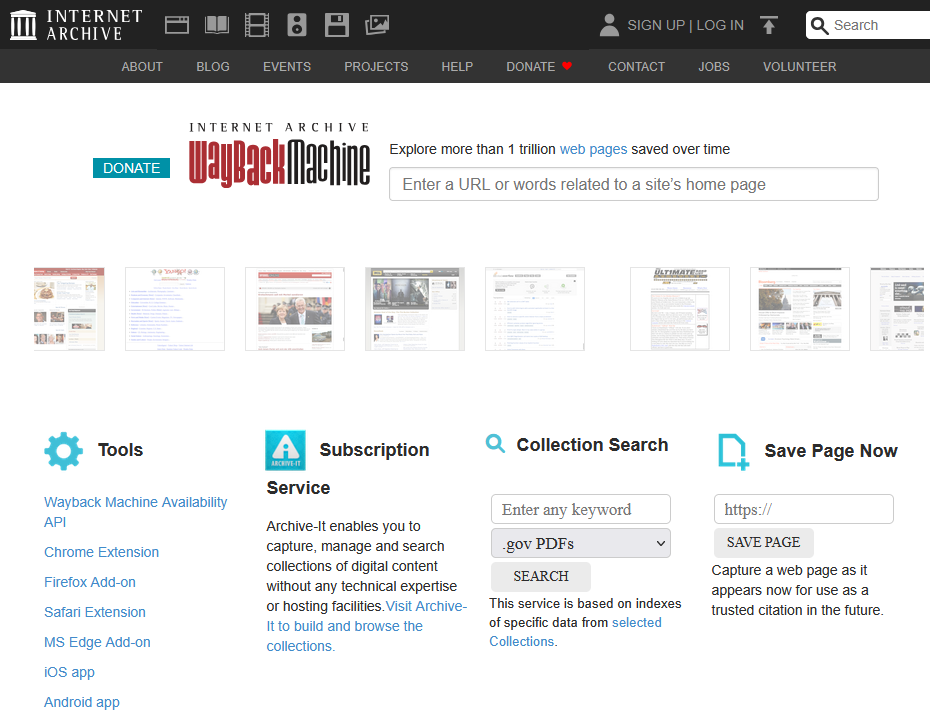The image size is (930, 712).
Task: Select DONATE with heart in nav bar
Action: point(539,66)
